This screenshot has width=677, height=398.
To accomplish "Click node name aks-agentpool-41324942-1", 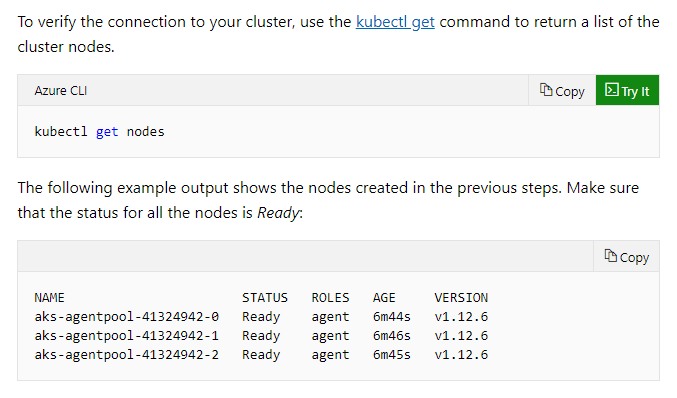I will (127, 336).
